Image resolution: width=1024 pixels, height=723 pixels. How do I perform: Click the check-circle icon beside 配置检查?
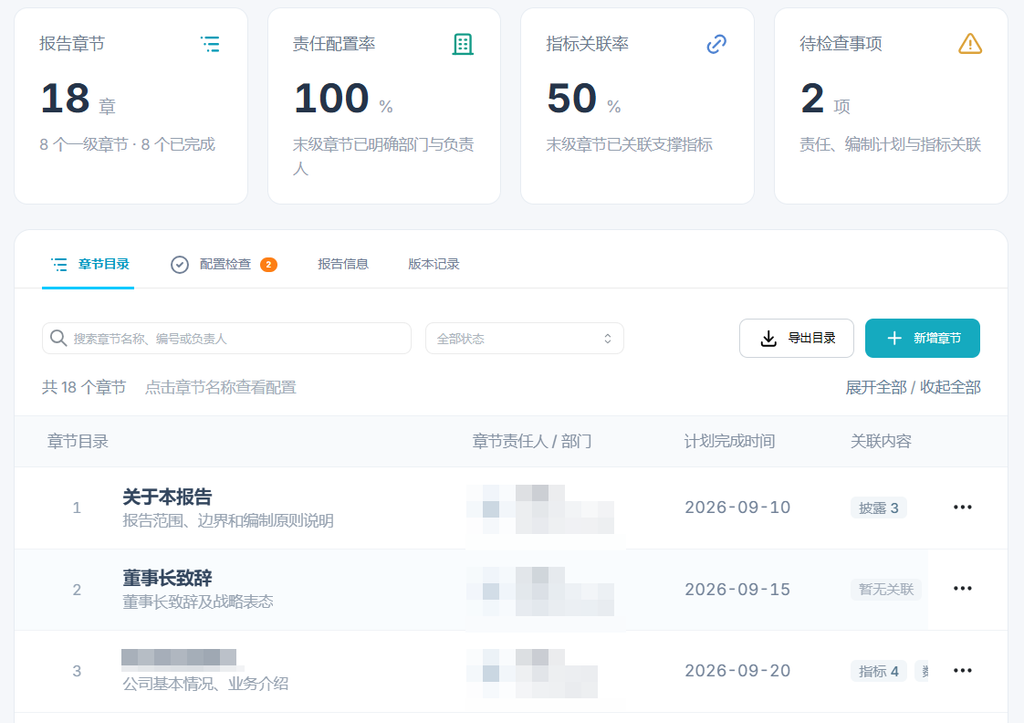180,264
